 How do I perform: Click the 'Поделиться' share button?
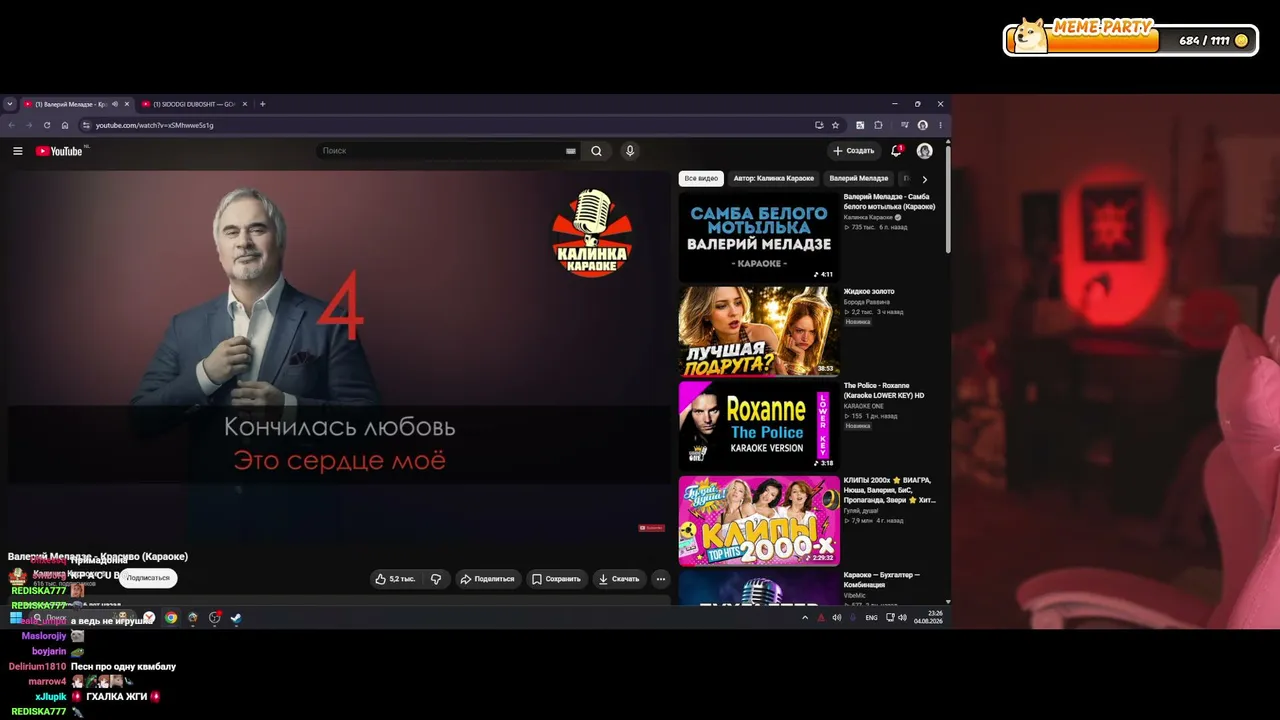point(488,579)
